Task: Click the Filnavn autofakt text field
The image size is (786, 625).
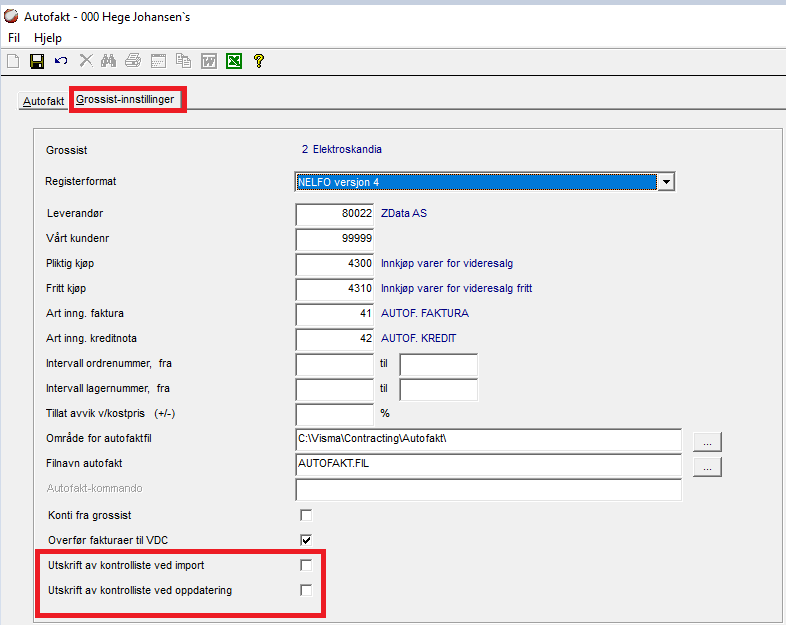Action: 489,464
